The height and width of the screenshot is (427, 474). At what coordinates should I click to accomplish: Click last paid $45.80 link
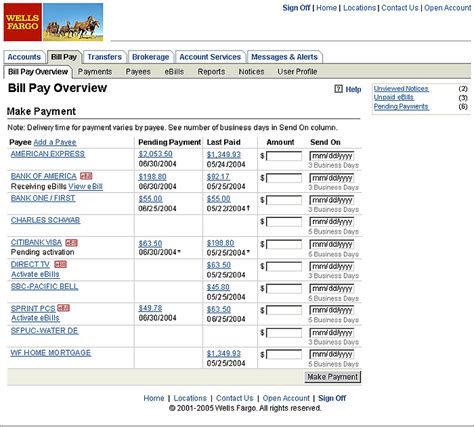(x=218, y=287)
